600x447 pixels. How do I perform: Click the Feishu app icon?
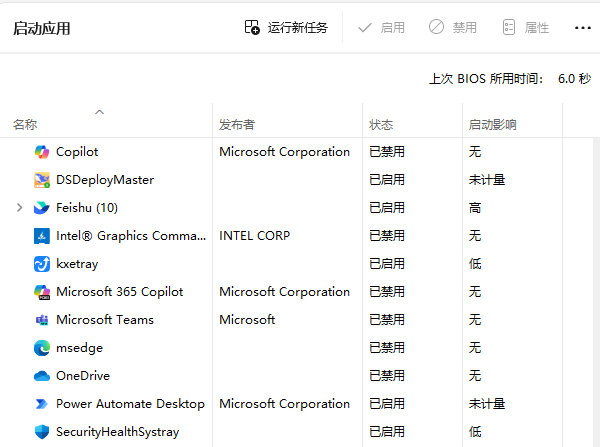[x=42, y=208]
